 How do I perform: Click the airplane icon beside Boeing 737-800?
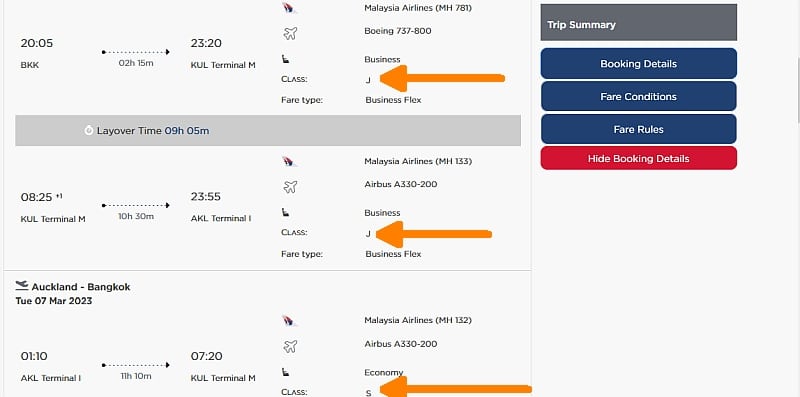tap(290, 34)
